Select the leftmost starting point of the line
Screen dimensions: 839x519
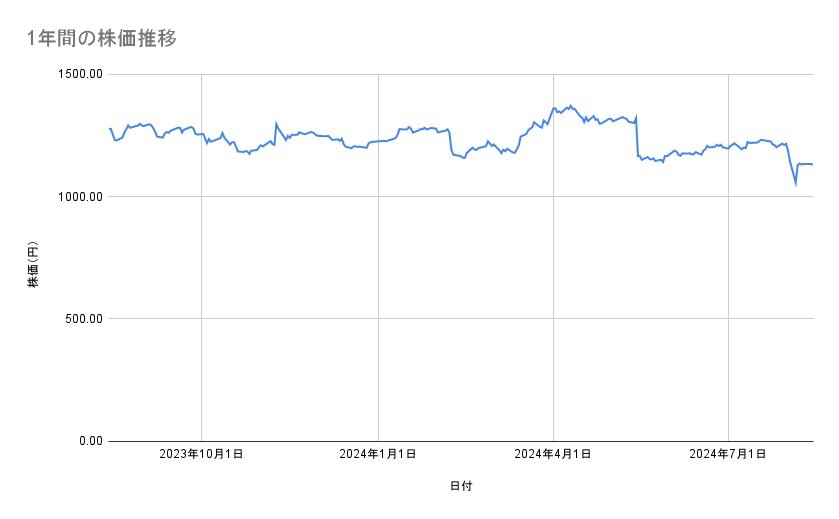click(x=109, y=128)
